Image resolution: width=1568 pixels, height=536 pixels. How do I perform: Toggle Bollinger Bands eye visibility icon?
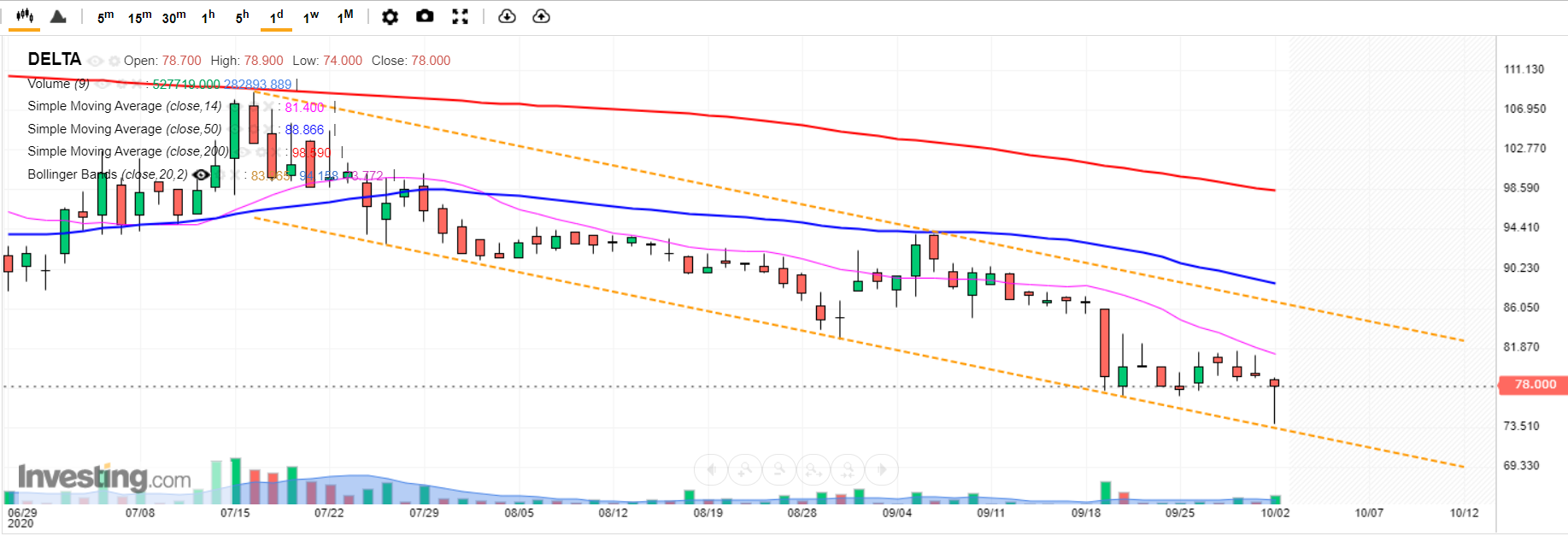tap(201, 174)
